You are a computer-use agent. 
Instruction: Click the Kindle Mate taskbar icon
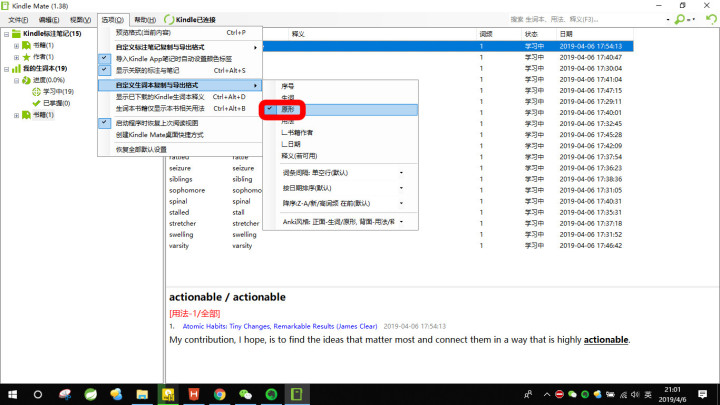(x=297, y=394)
